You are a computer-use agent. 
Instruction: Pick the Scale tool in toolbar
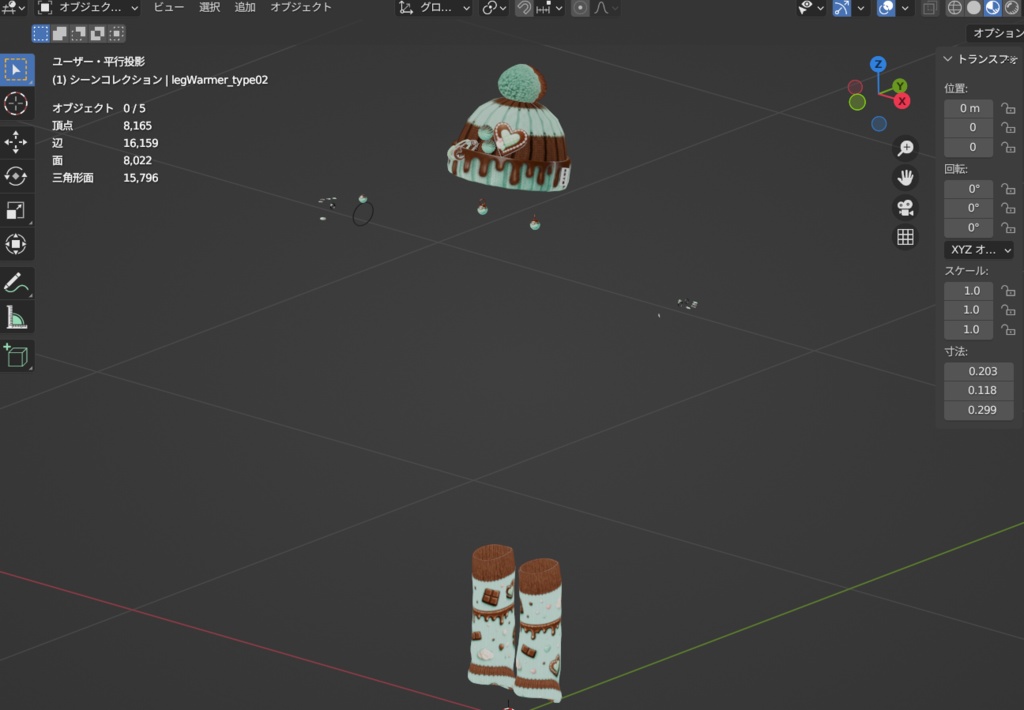point(16,210)
